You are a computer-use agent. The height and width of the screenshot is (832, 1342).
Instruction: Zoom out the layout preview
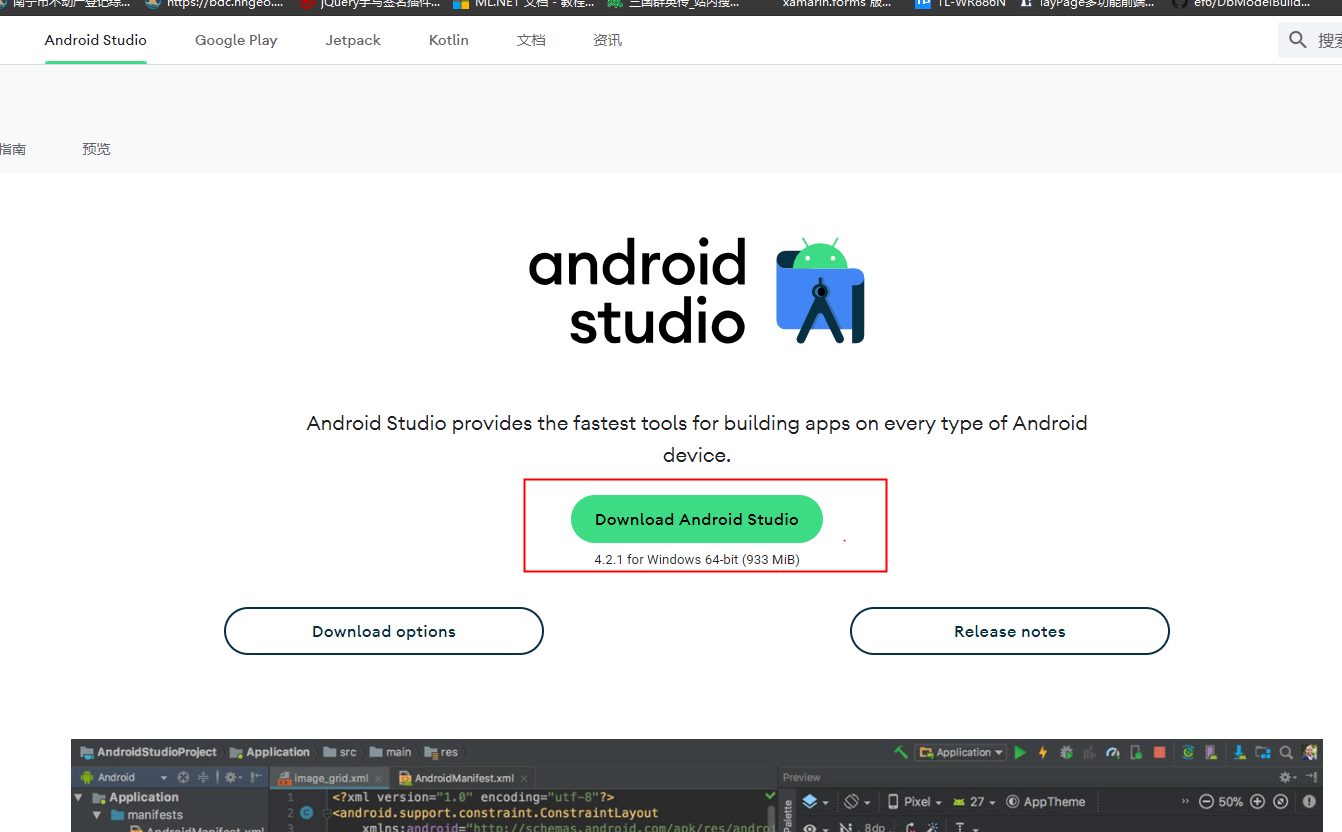click(1205, 802)
